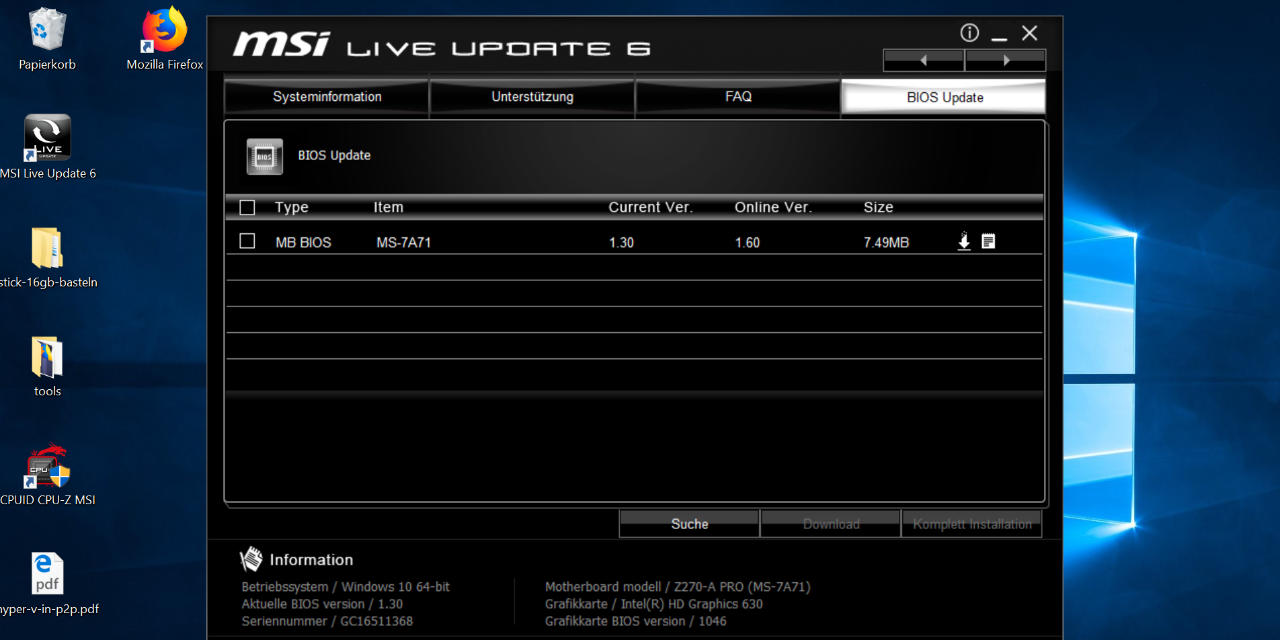The image size is (1280, 640).
Task: Switch to the Systeminformation tab
Action: pos(327,97)
